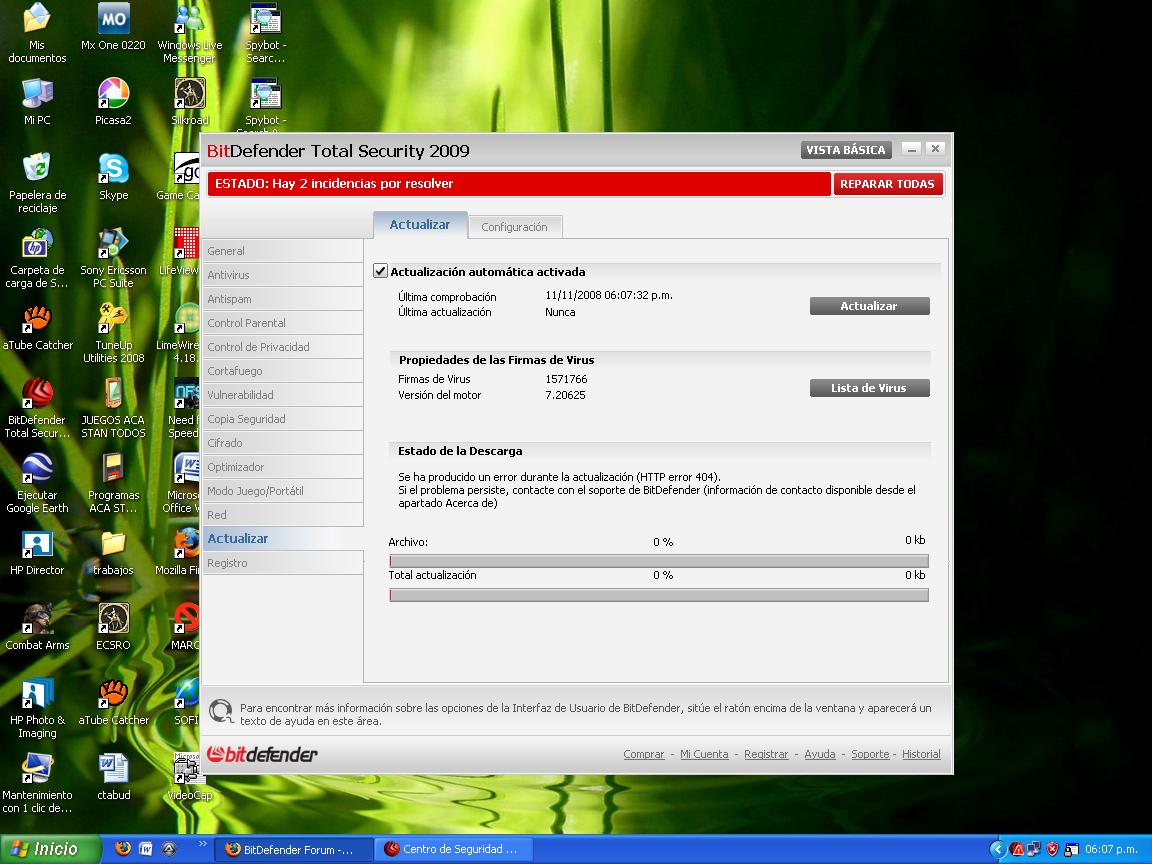Select the Windows Live Messenger shortcut
Viewport: 1152px width, 864px height.
click(x=190, y=33)
